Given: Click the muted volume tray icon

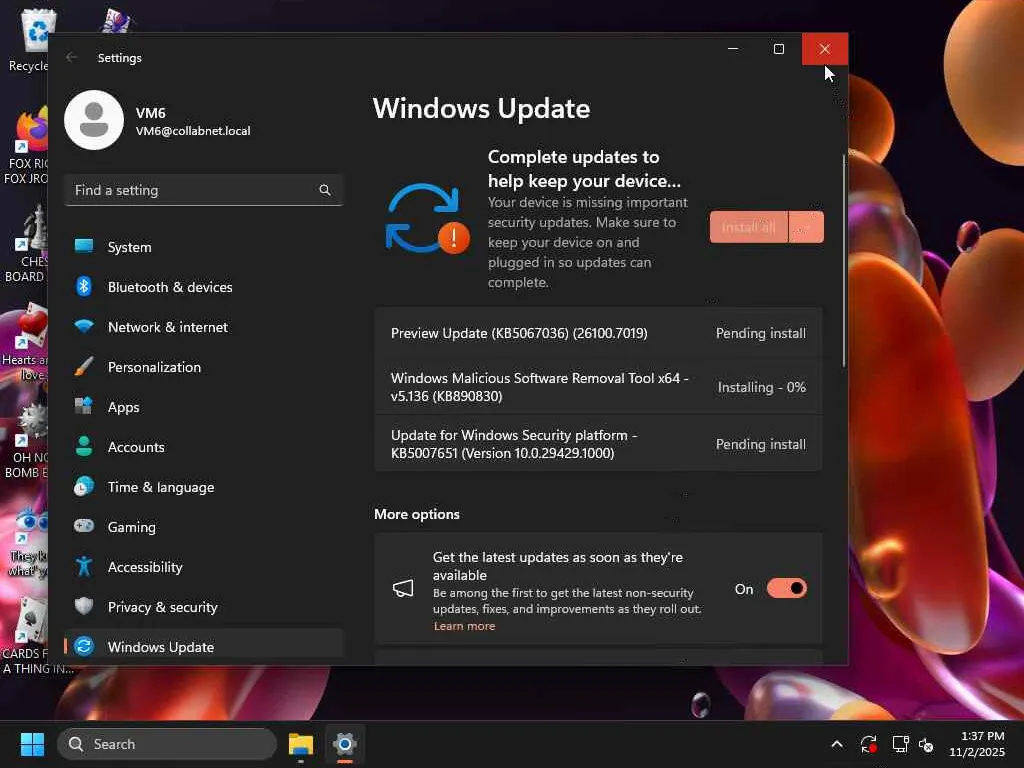Looking at the screenshot, I should click(x=926, y=744).
